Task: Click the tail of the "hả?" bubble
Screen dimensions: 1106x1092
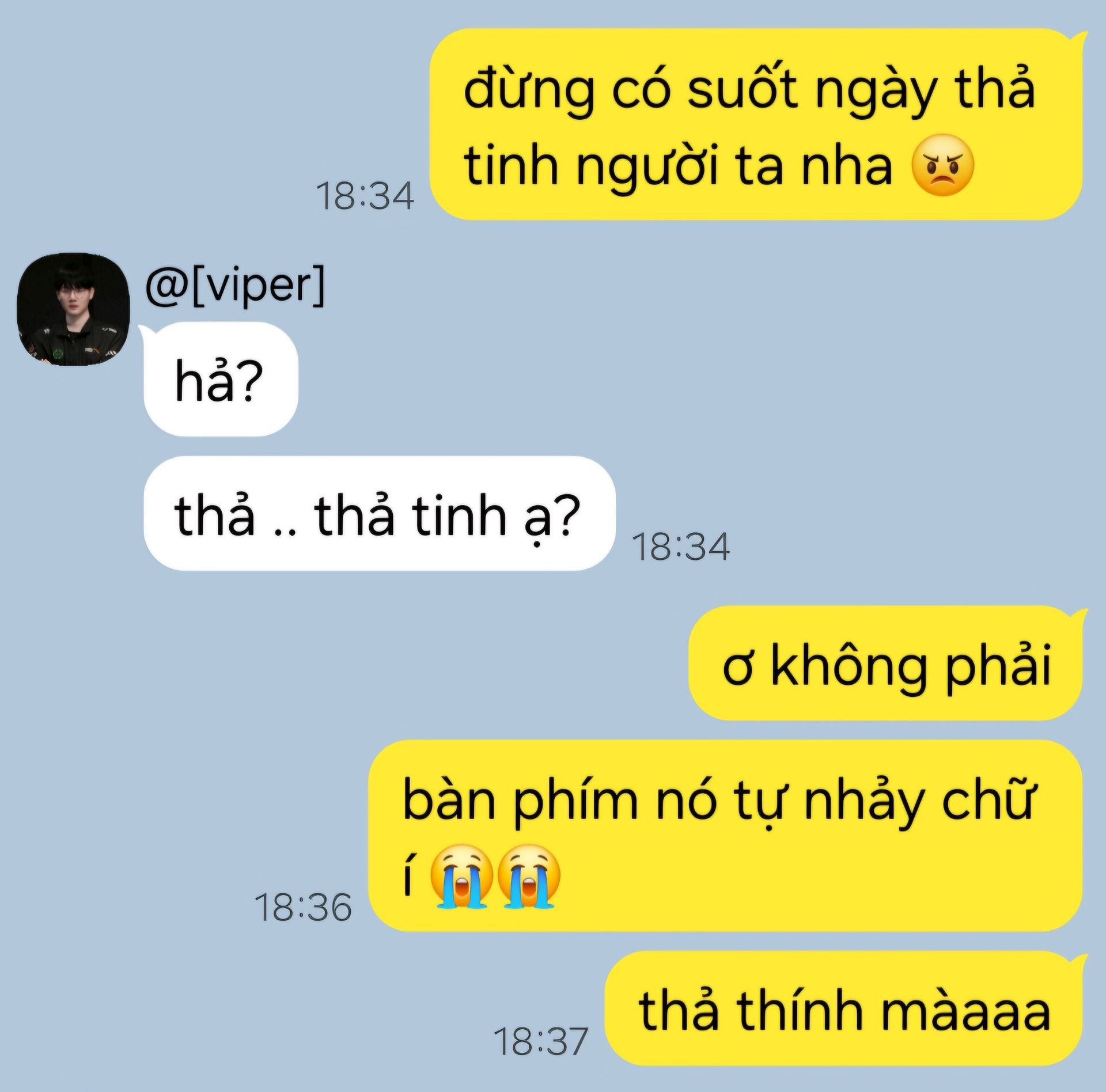Action: point(147,333)
